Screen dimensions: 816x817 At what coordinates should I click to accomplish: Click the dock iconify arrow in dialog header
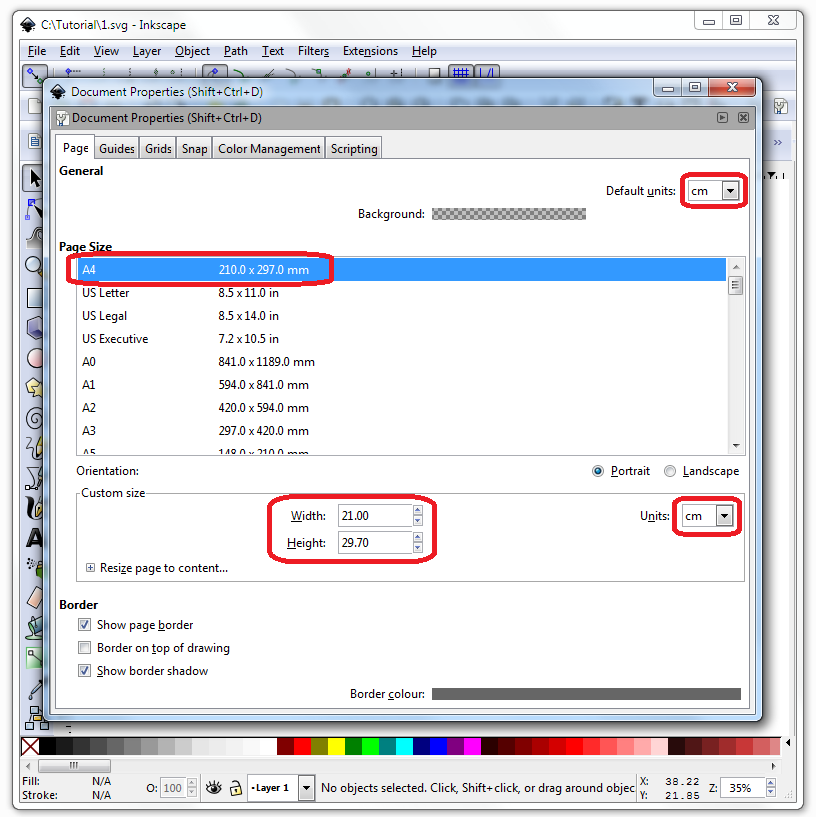click(x=722, y=117)
